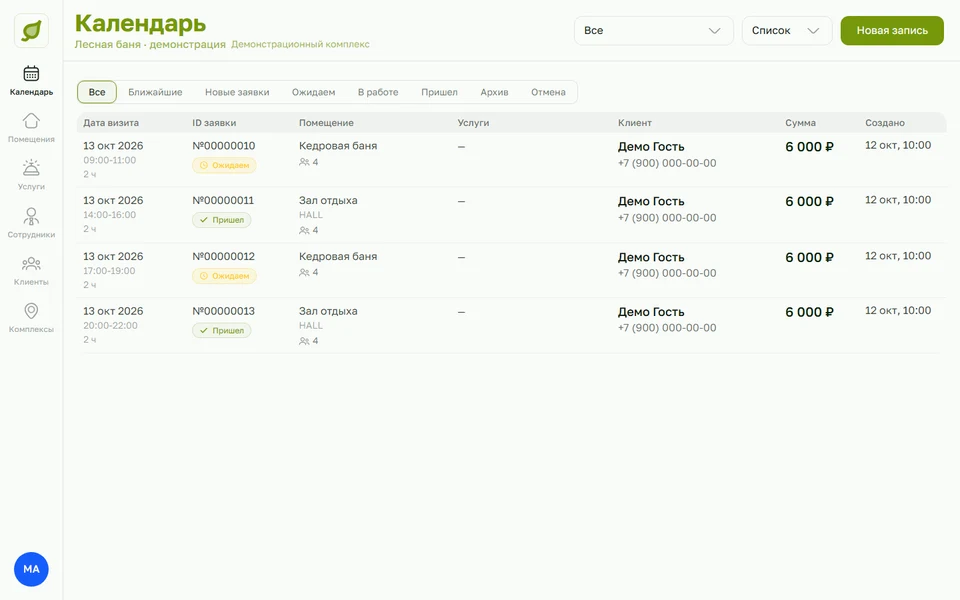Switch to the В работе tab
The image size is (960, 600).
(378, 92)
